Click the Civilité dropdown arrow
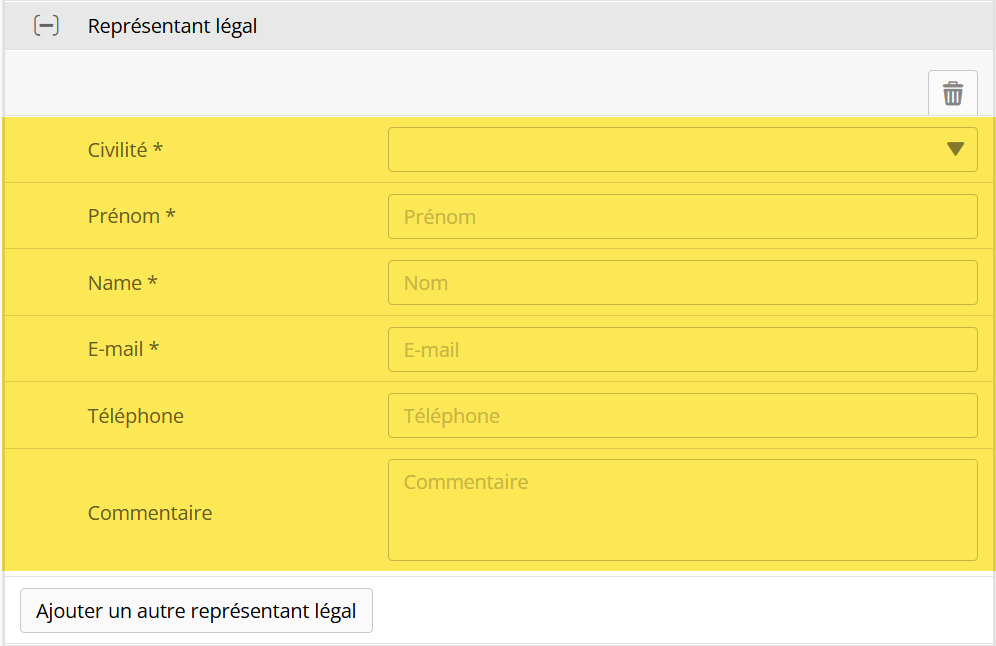The image size is (996, 646). click(955, 150)
